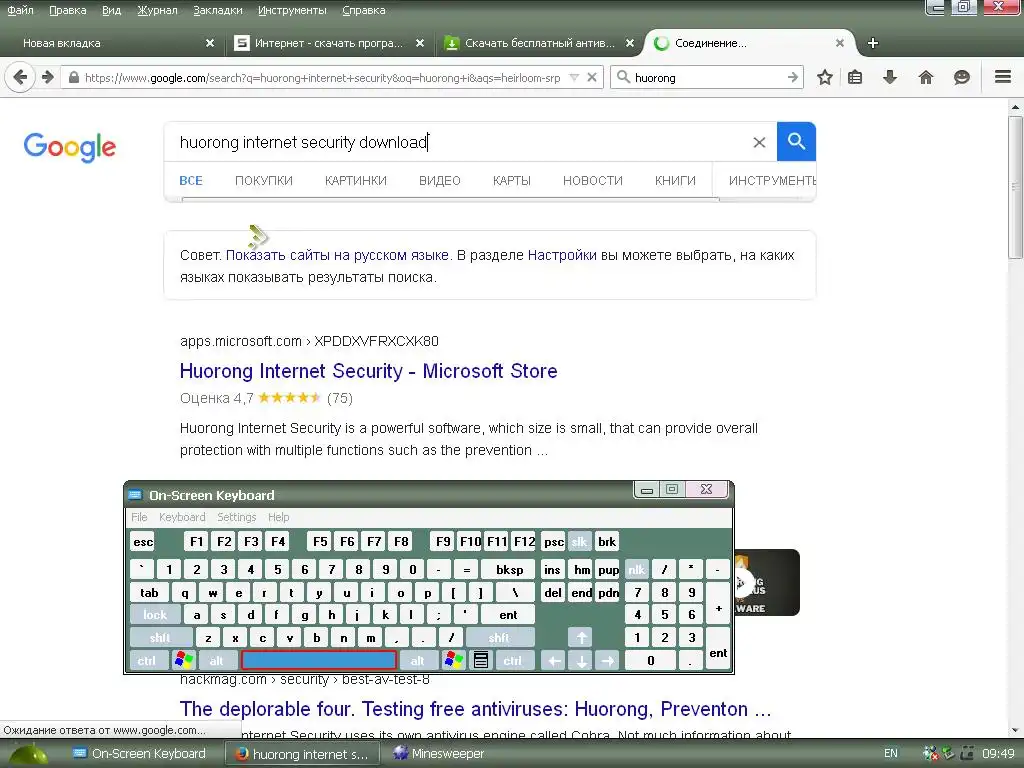Click the esc key on keyboard

(x=143, y=541)
